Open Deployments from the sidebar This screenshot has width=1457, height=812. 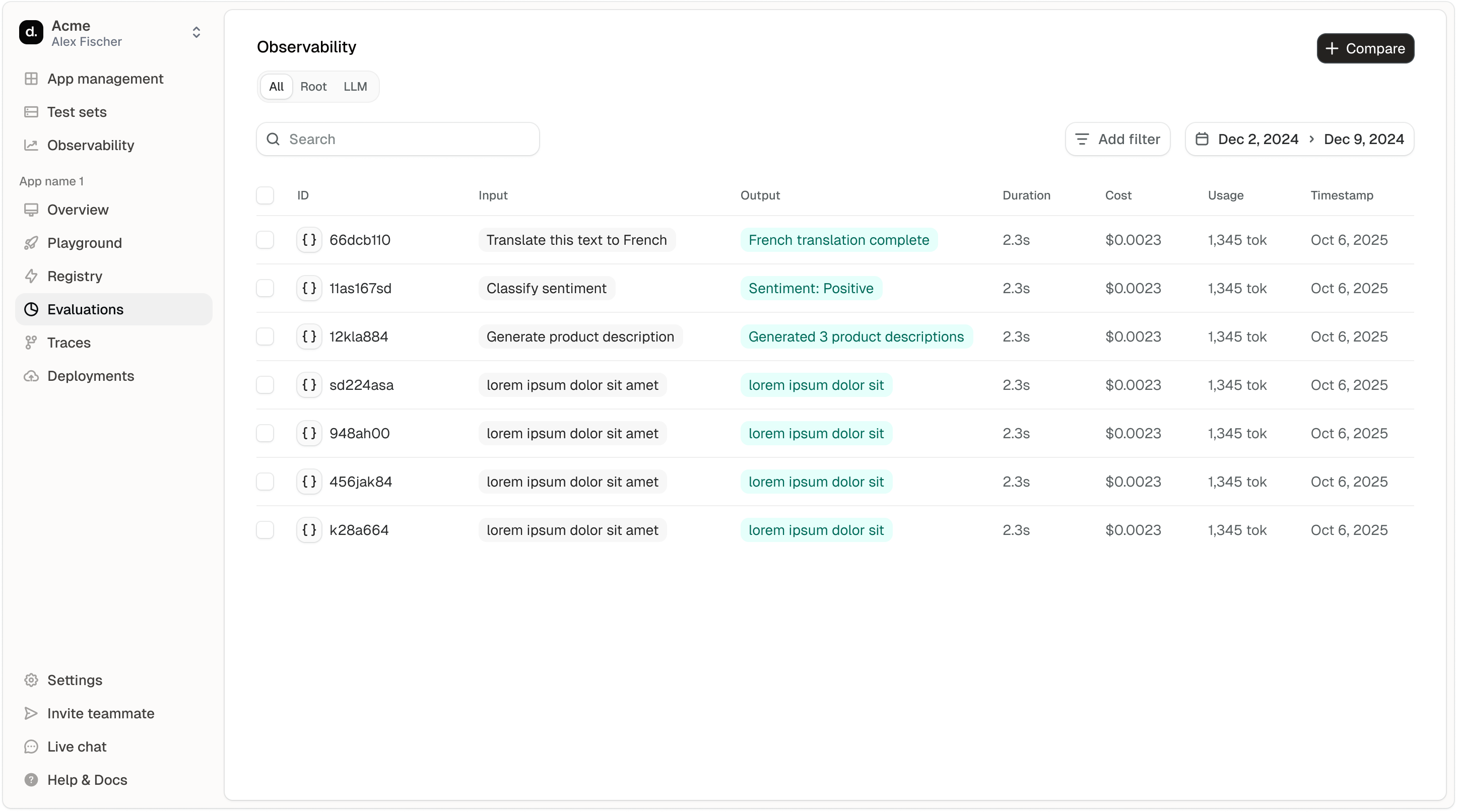click(x=91, y=375)
